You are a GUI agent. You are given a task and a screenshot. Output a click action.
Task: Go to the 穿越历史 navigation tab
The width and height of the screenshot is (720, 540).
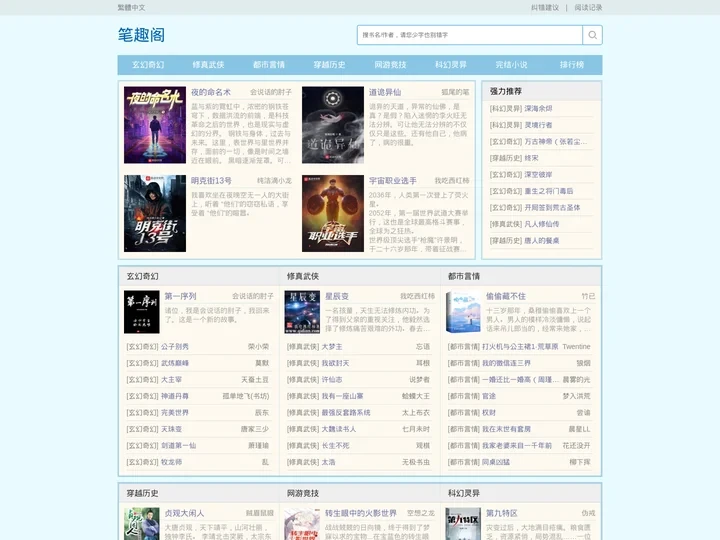point(330,65)
